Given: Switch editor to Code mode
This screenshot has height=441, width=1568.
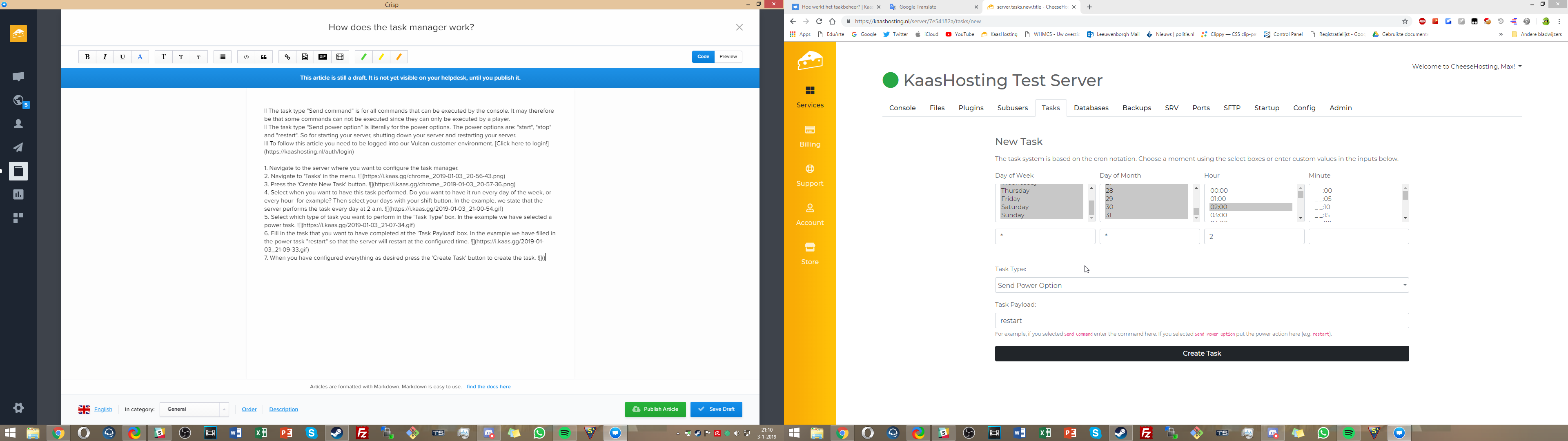Looking at the screenshot, I should tap(703, 57).
